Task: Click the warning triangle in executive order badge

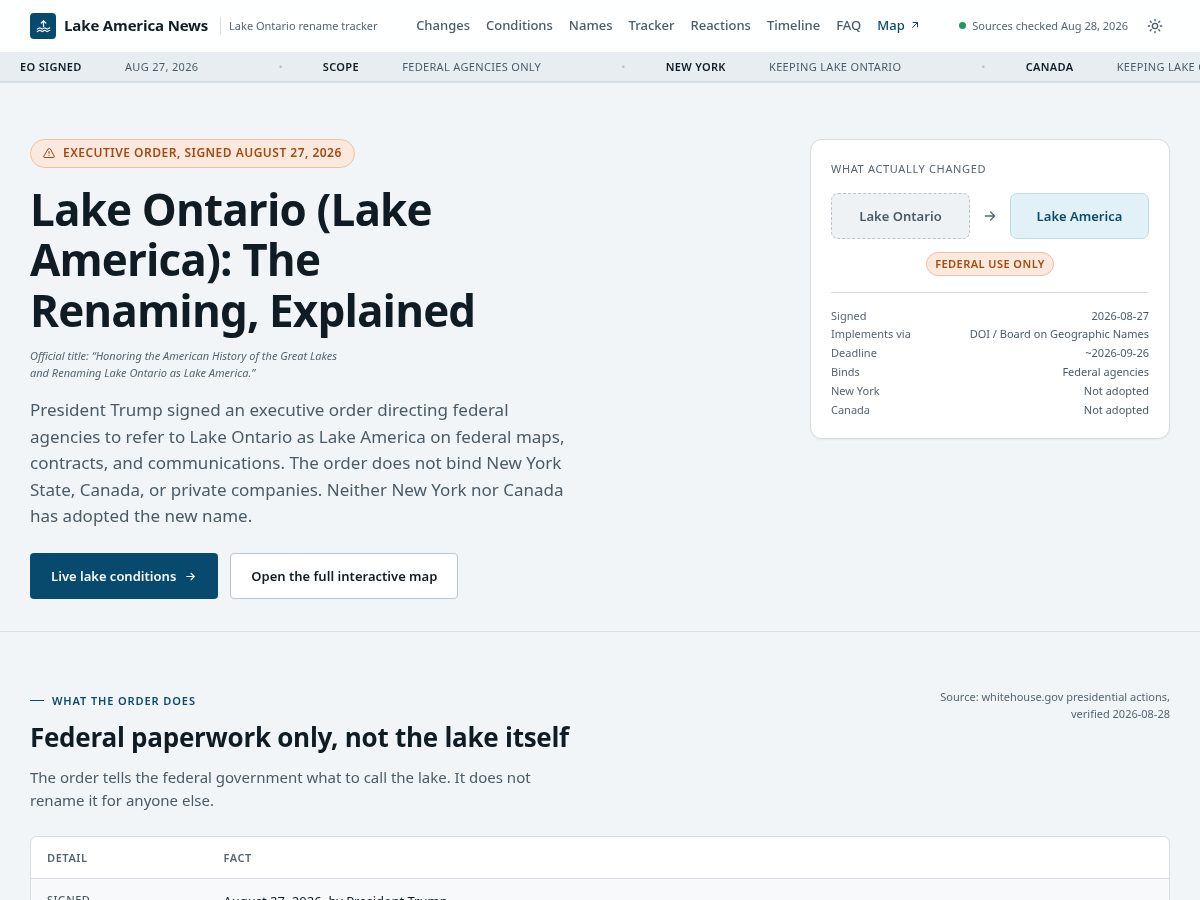Action: (x=49, y=153)
